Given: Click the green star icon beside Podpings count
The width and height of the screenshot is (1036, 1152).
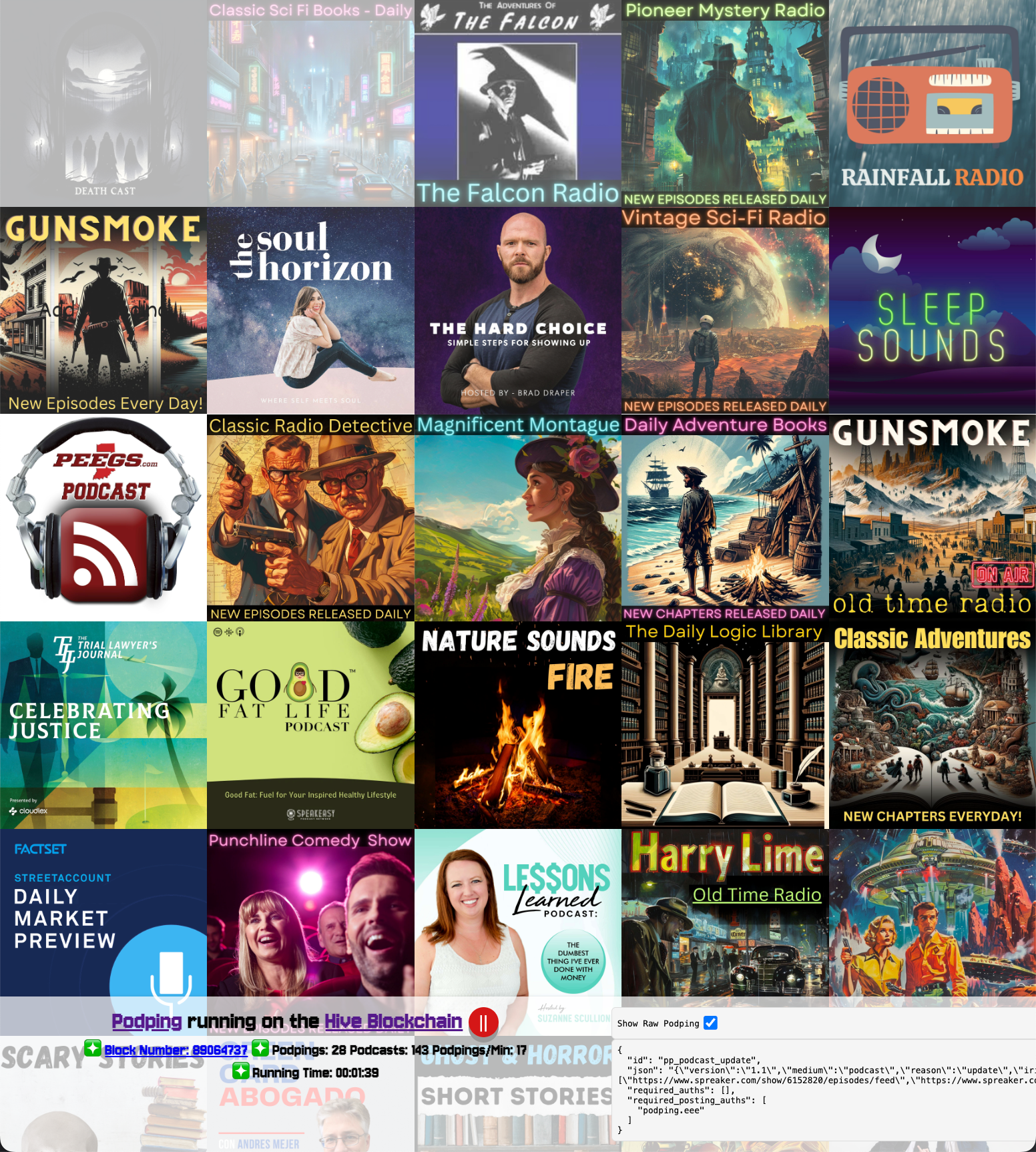Looking at the screenshot, I should pyautogui.click(x=260, y=1049).
